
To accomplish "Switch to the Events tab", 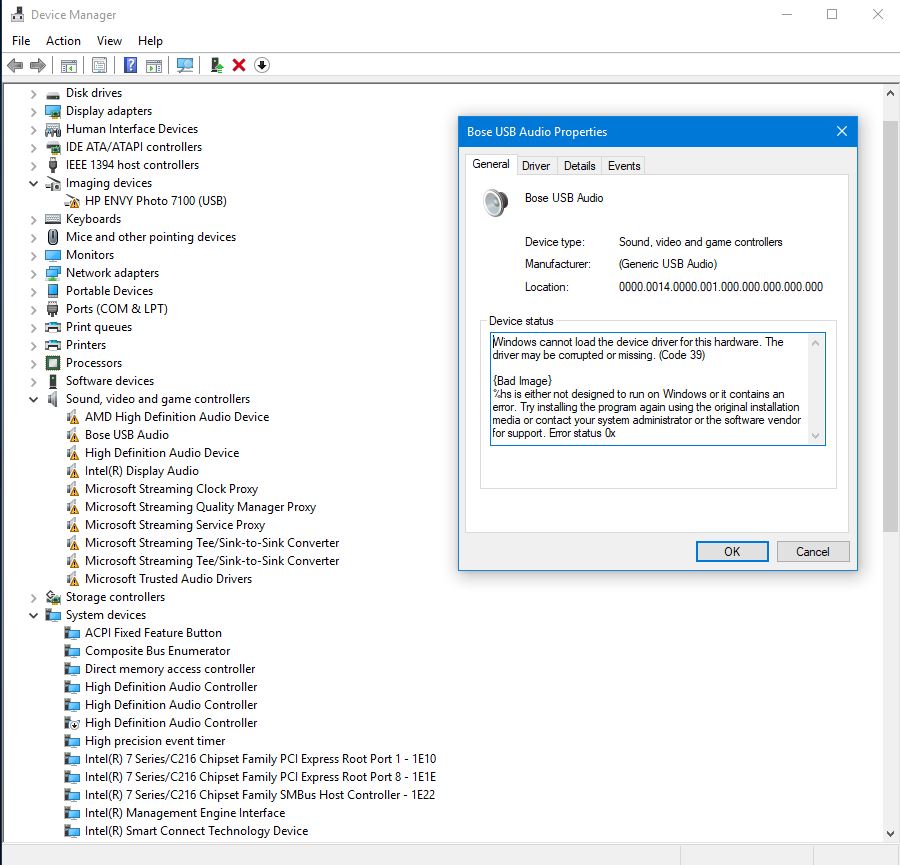I will coord(623,165).
